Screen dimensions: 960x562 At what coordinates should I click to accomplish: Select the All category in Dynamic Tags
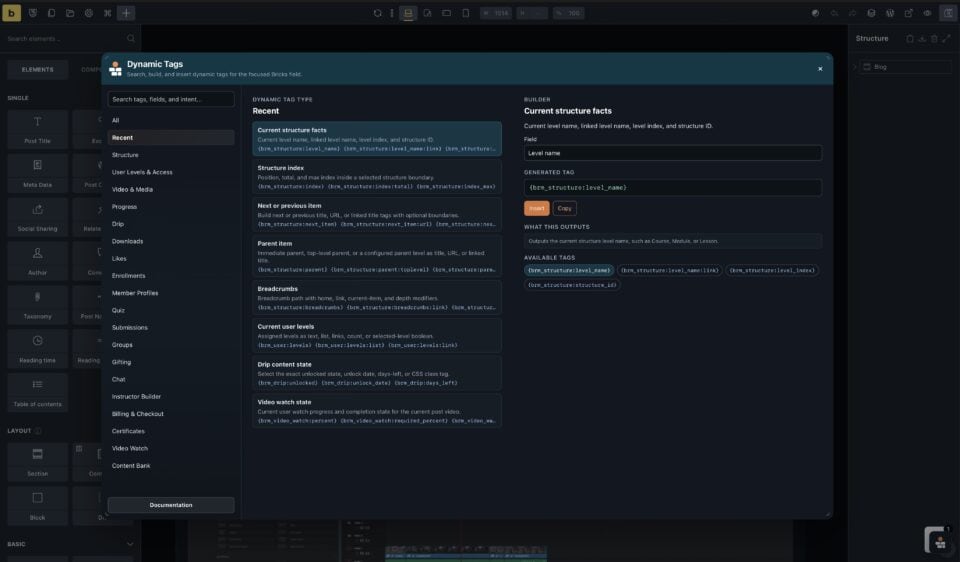pyautogui.click(x=171, y=121)
